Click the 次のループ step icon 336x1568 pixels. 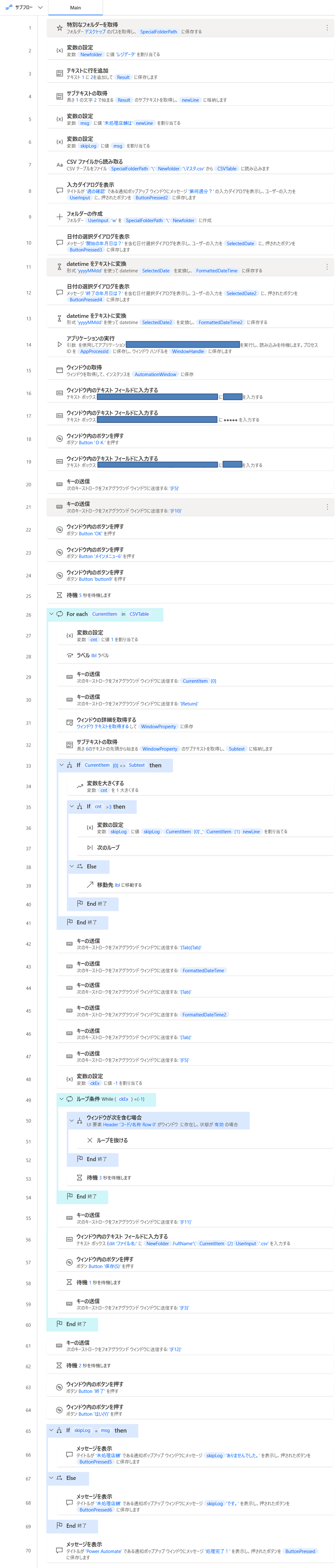90,847
